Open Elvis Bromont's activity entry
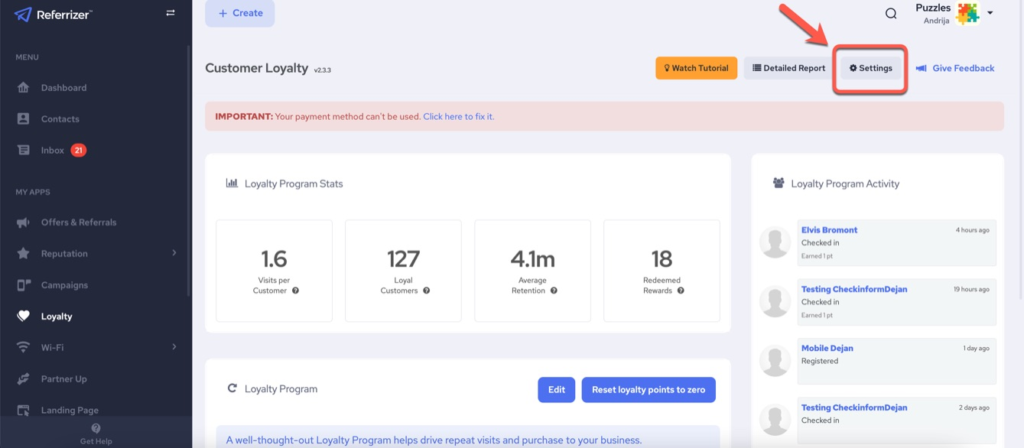Viewport: 1024px width, 448px height. tap(829, 230)
